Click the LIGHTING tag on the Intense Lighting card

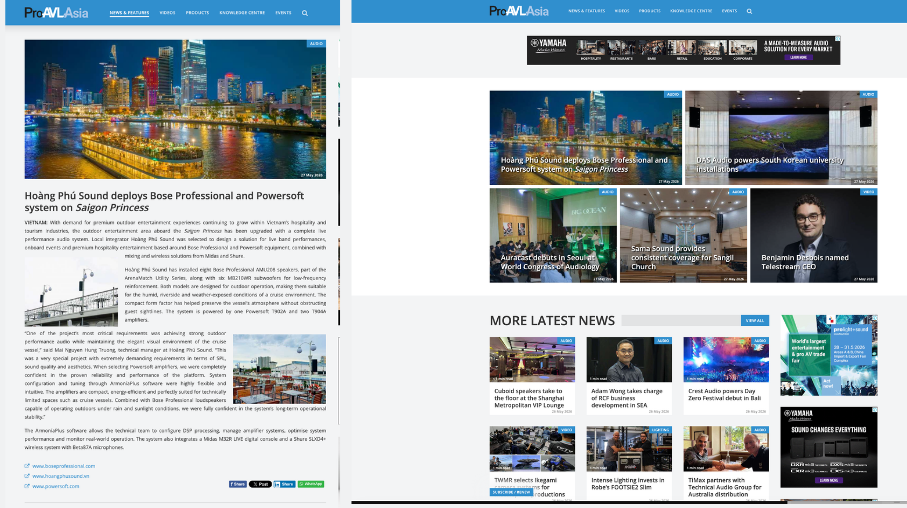point(660,430)
